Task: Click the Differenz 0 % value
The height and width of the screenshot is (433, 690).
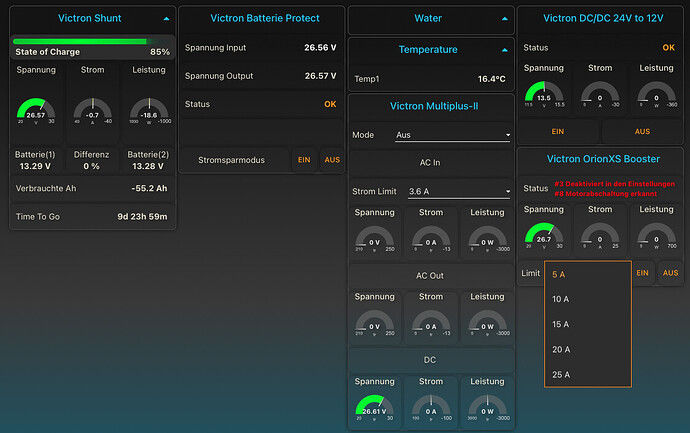Action: pyautogui.click(x=92, y=166)
